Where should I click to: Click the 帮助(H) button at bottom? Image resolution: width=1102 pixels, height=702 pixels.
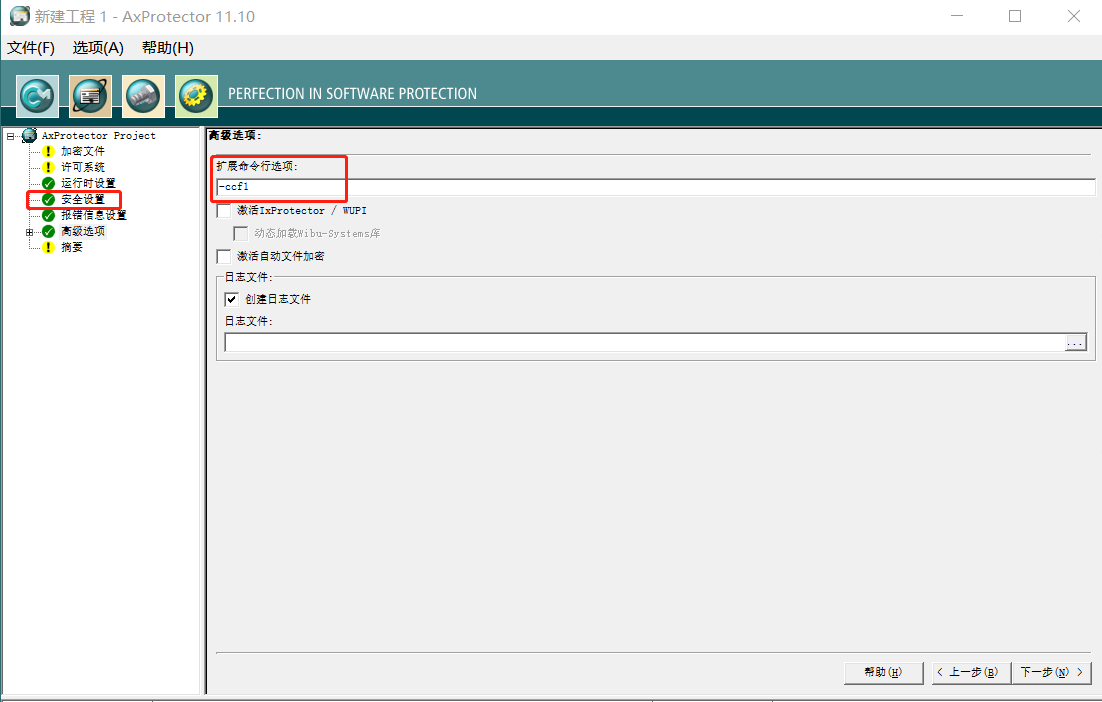pyautogui.click(x=883, y=672)
